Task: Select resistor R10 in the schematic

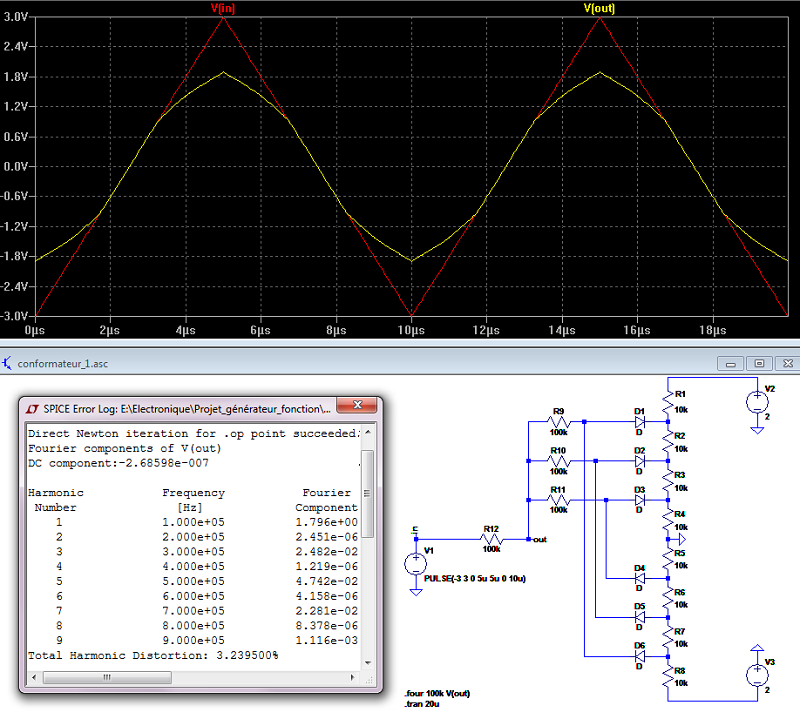Action: point(559,461)
